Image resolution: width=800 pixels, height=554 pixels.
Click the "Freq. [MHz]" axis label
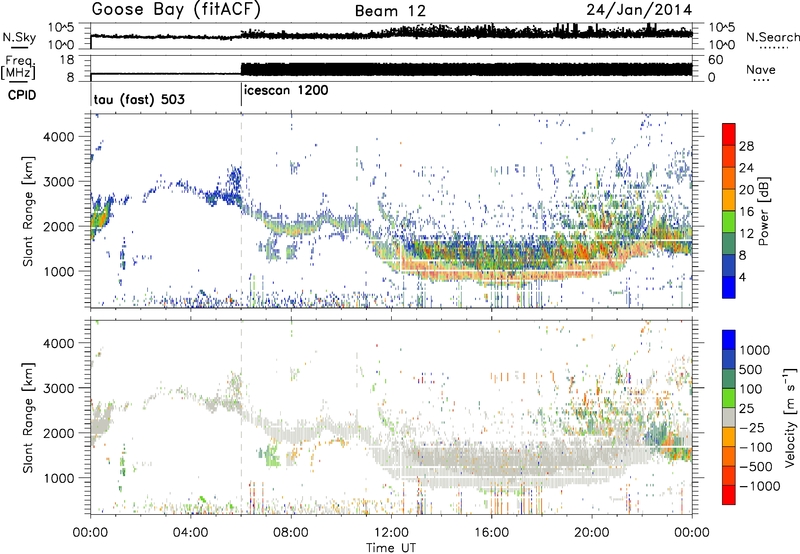20,68
